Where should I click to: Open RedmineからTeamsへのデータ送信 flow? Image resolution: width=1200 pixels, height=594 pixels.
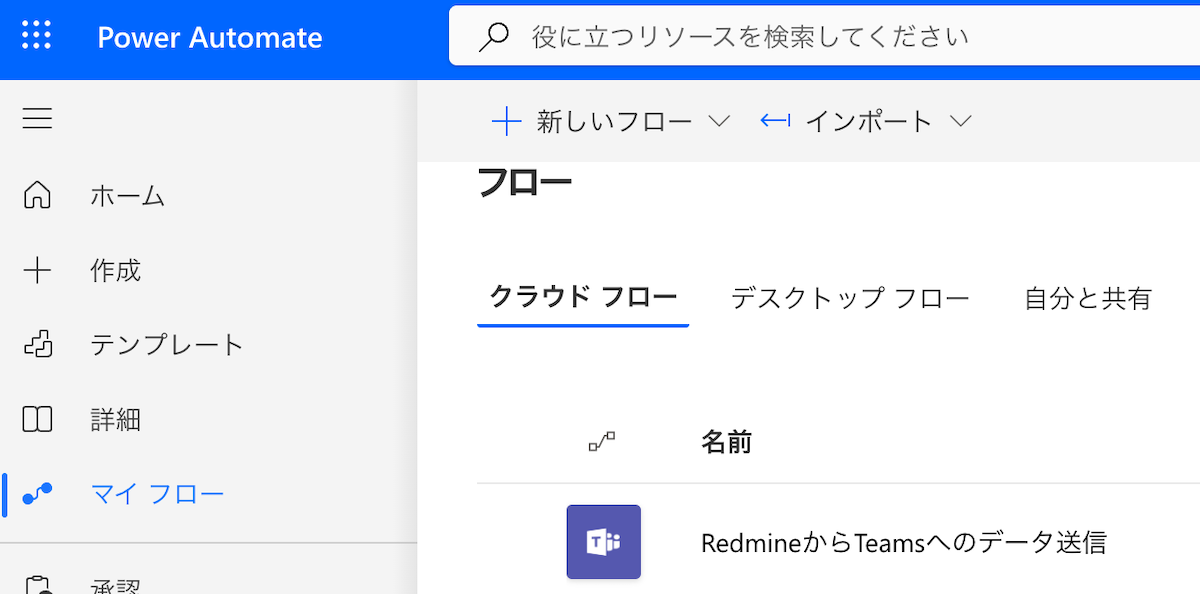(x=904, y=543)
